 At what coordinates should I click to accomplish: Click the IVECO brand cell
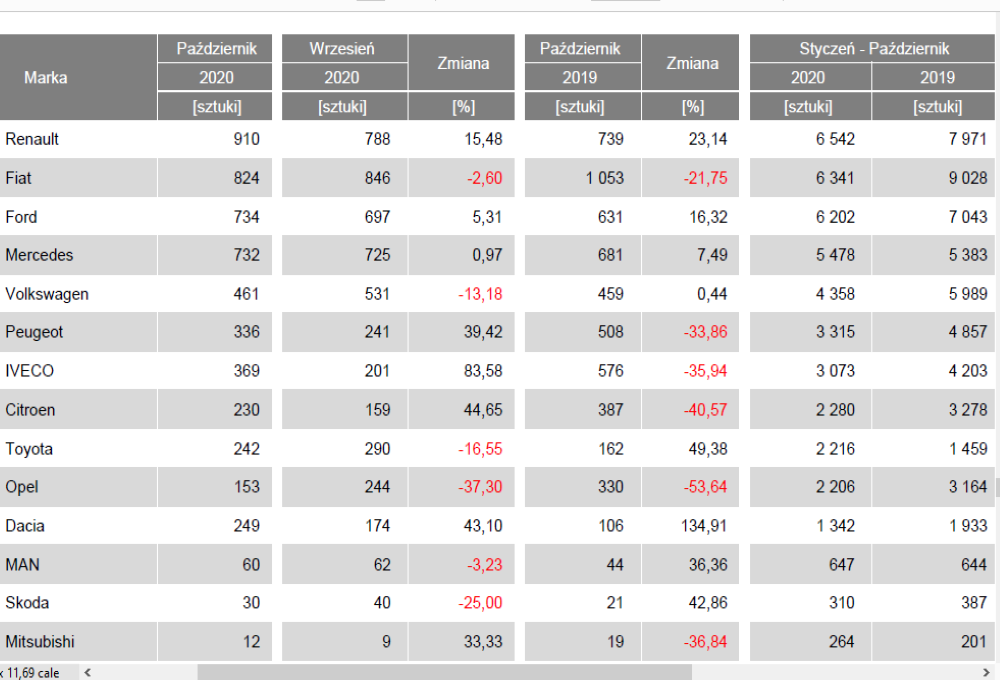tap(30, 371)
